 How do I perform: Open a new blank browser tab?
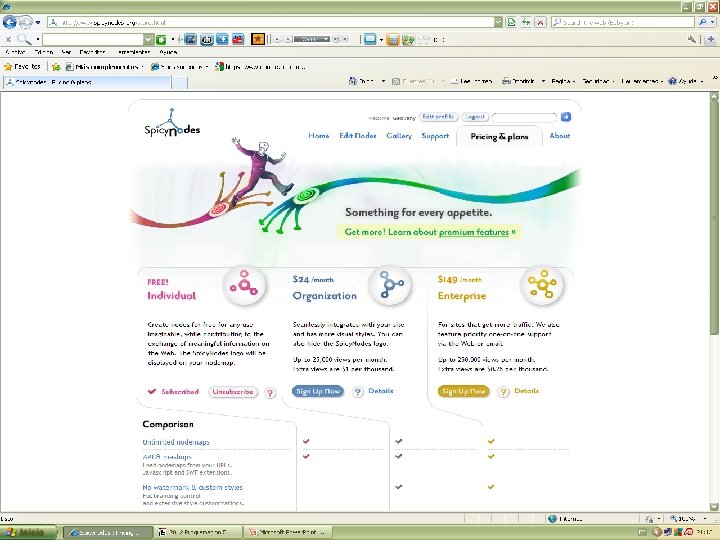tap(180, 83)
